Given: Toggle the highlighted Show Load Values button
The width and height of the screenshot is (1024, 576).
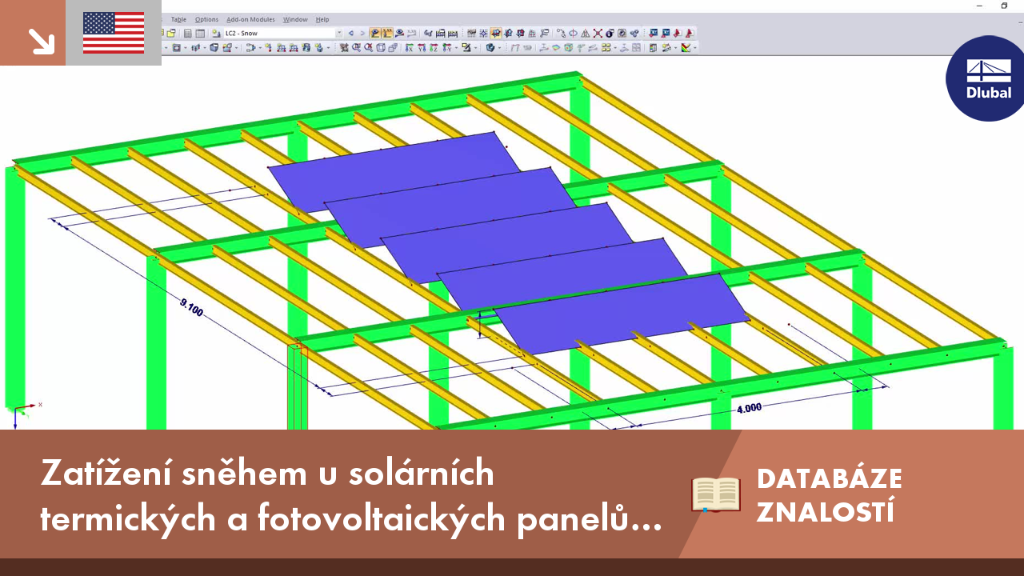Looking at the screenshot, I should (x=387, y=33).
